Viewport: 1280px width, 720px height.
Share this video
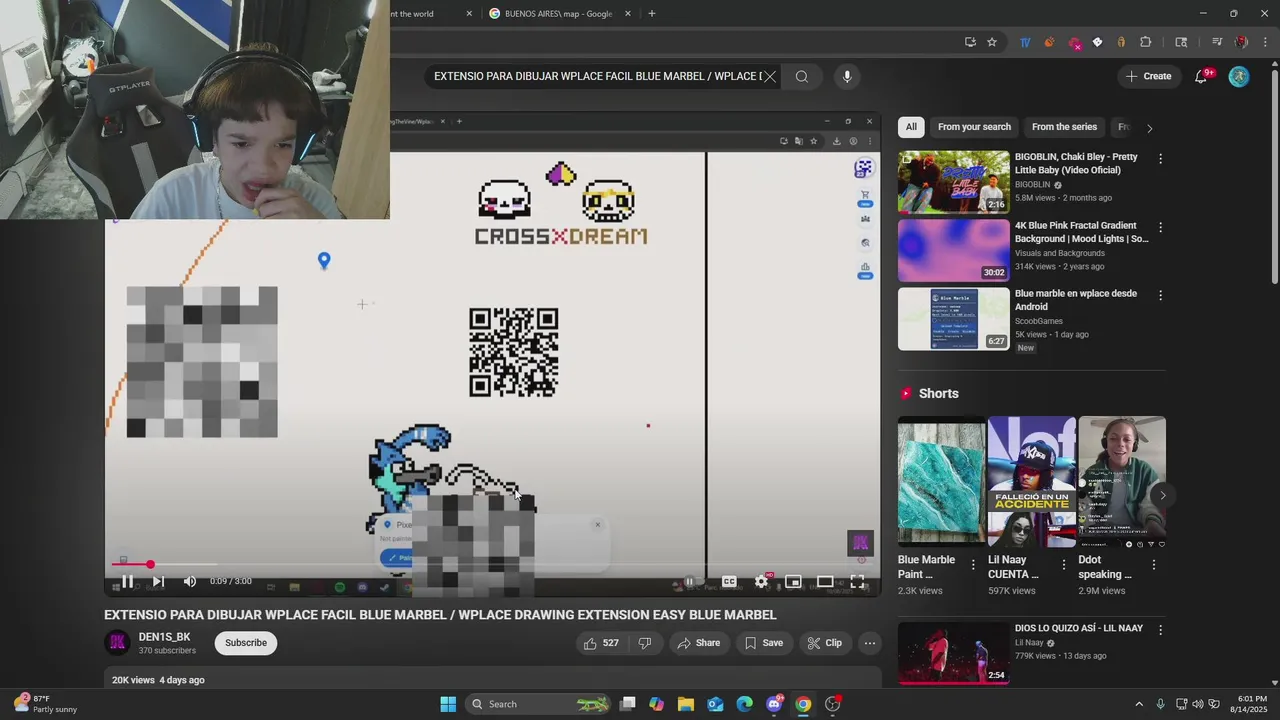coord(698,643)
